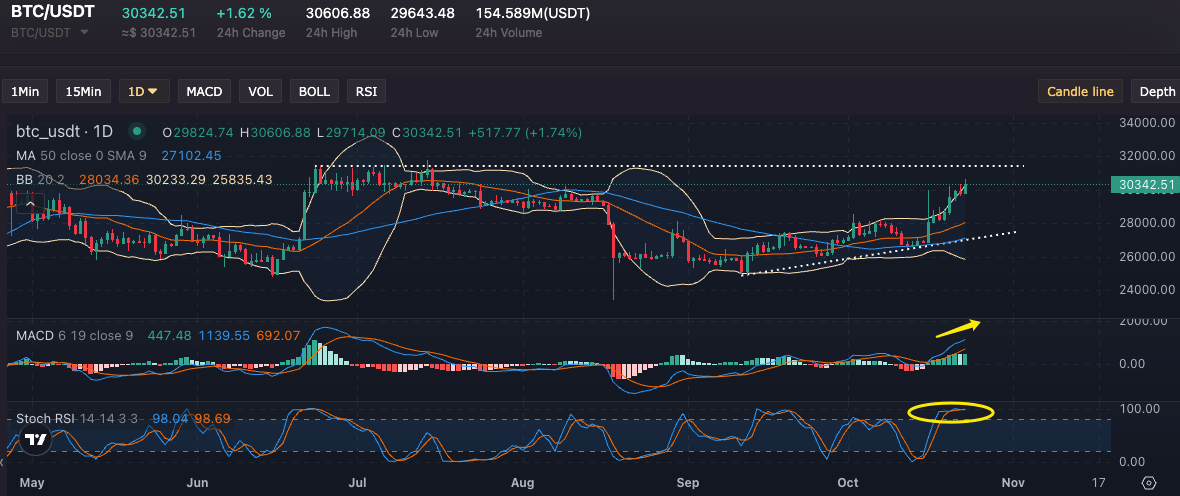
Task: Switch to the Depth tab
Action: (1157, 91)
